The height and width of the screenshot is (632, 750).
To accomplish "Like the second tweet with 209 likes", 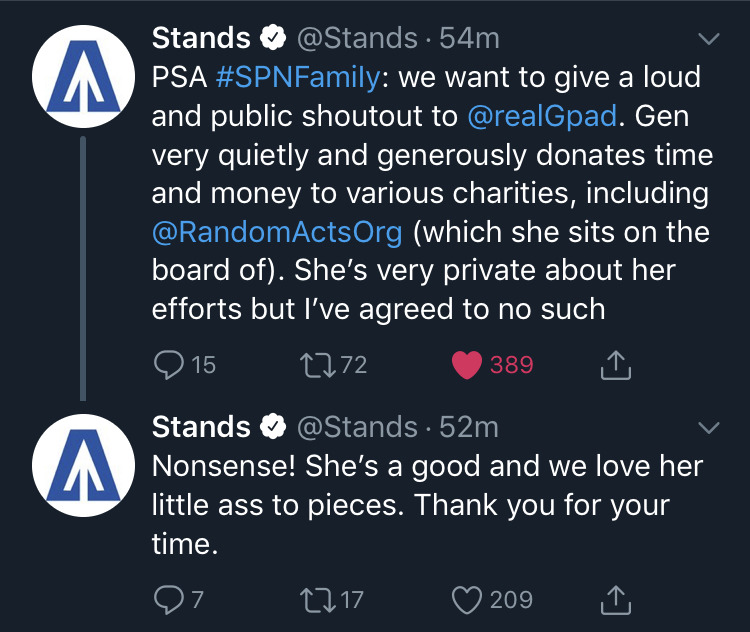I will [x=467, y=600].
